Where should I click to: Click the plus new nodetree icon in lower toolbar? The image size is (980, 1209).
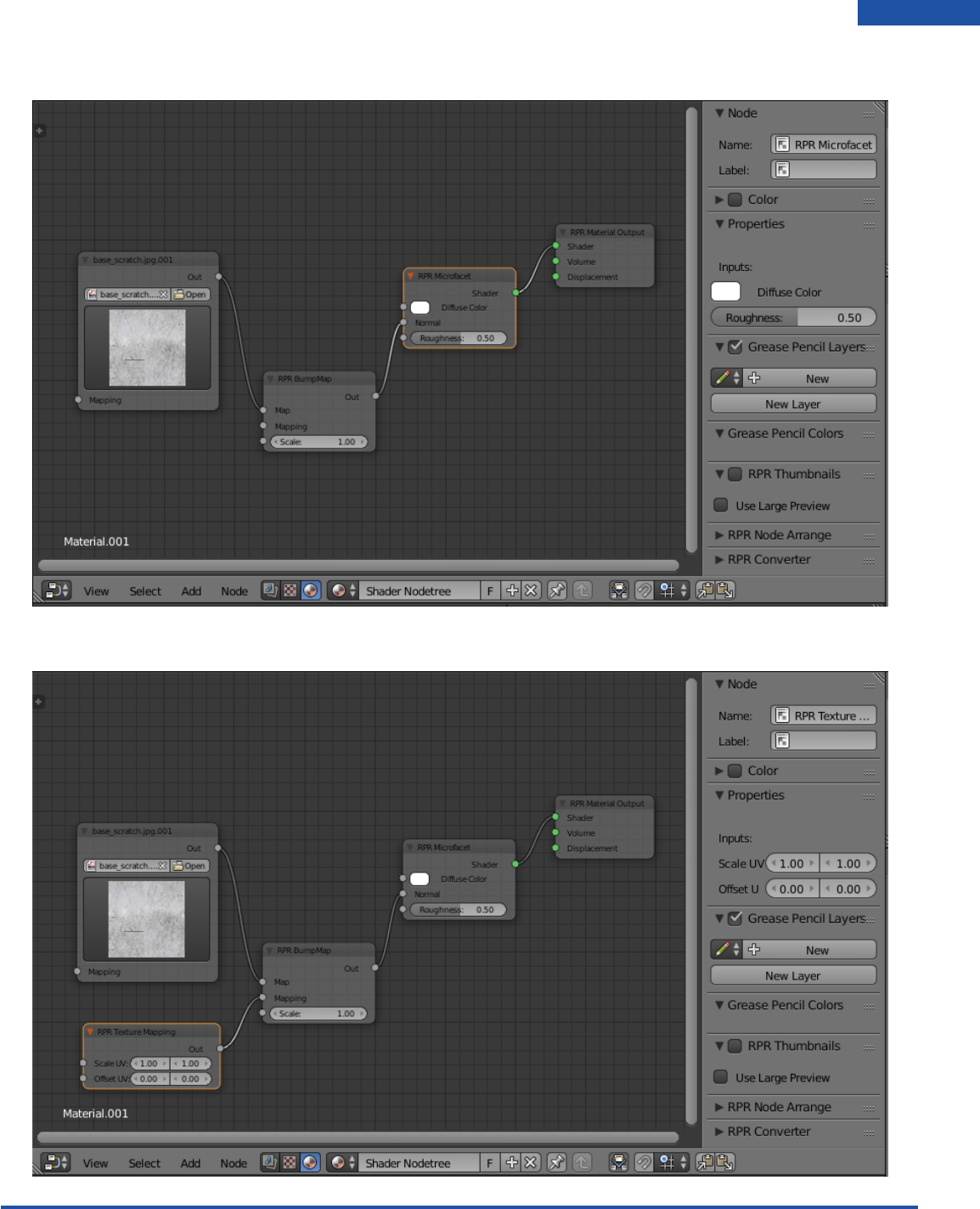[512, 1162]
